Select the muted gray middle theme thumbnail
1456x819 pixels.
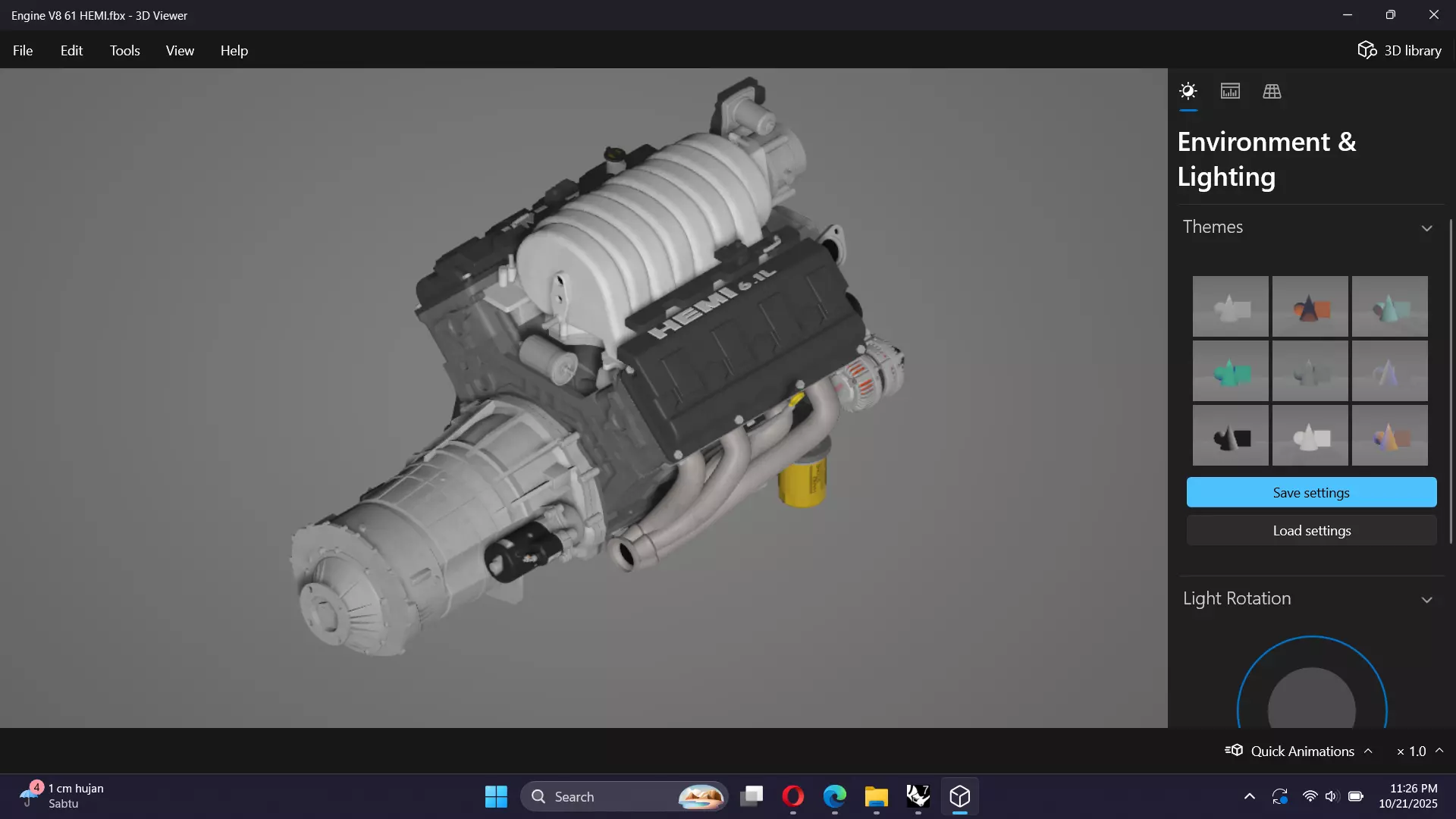(x=1310, y=371)
